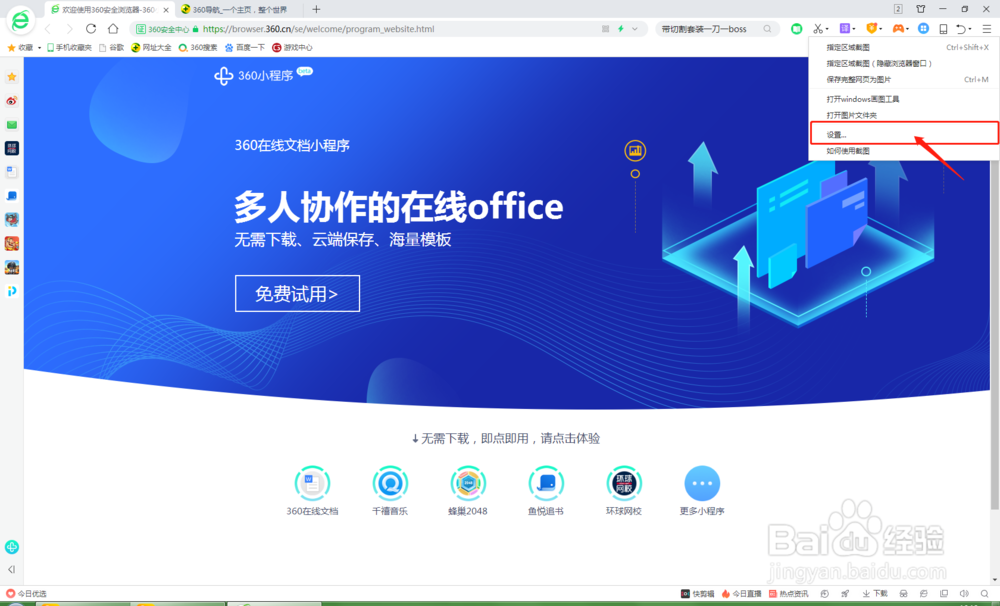Image resolution: width=1000 pixels, height=606 pixels.
Task: Click the scissors screenshot tool icon
Action: [x=818, y=29]
